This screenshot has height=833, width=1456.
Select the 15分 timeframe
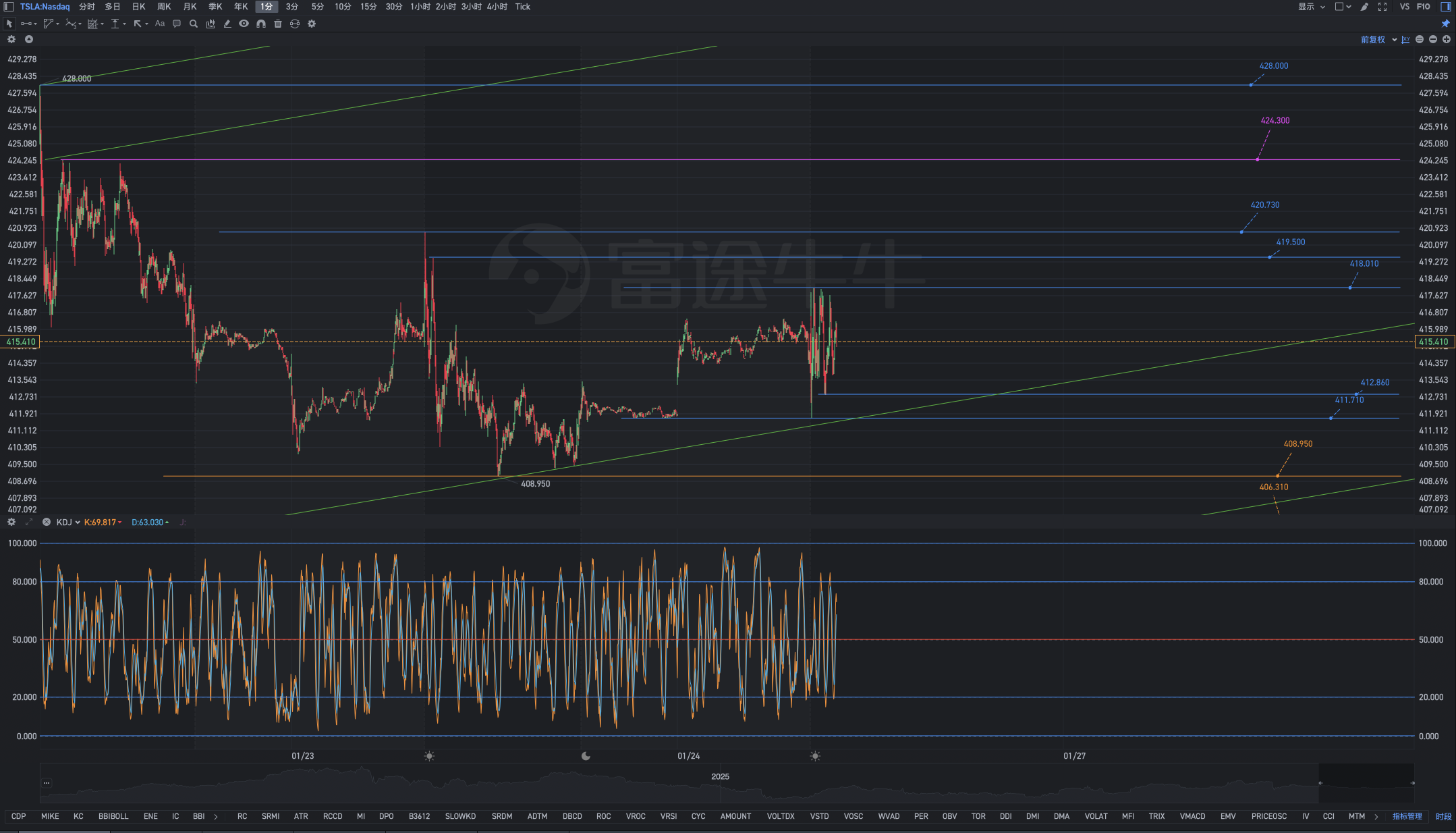pyautogui.click(x=368, y=7)
